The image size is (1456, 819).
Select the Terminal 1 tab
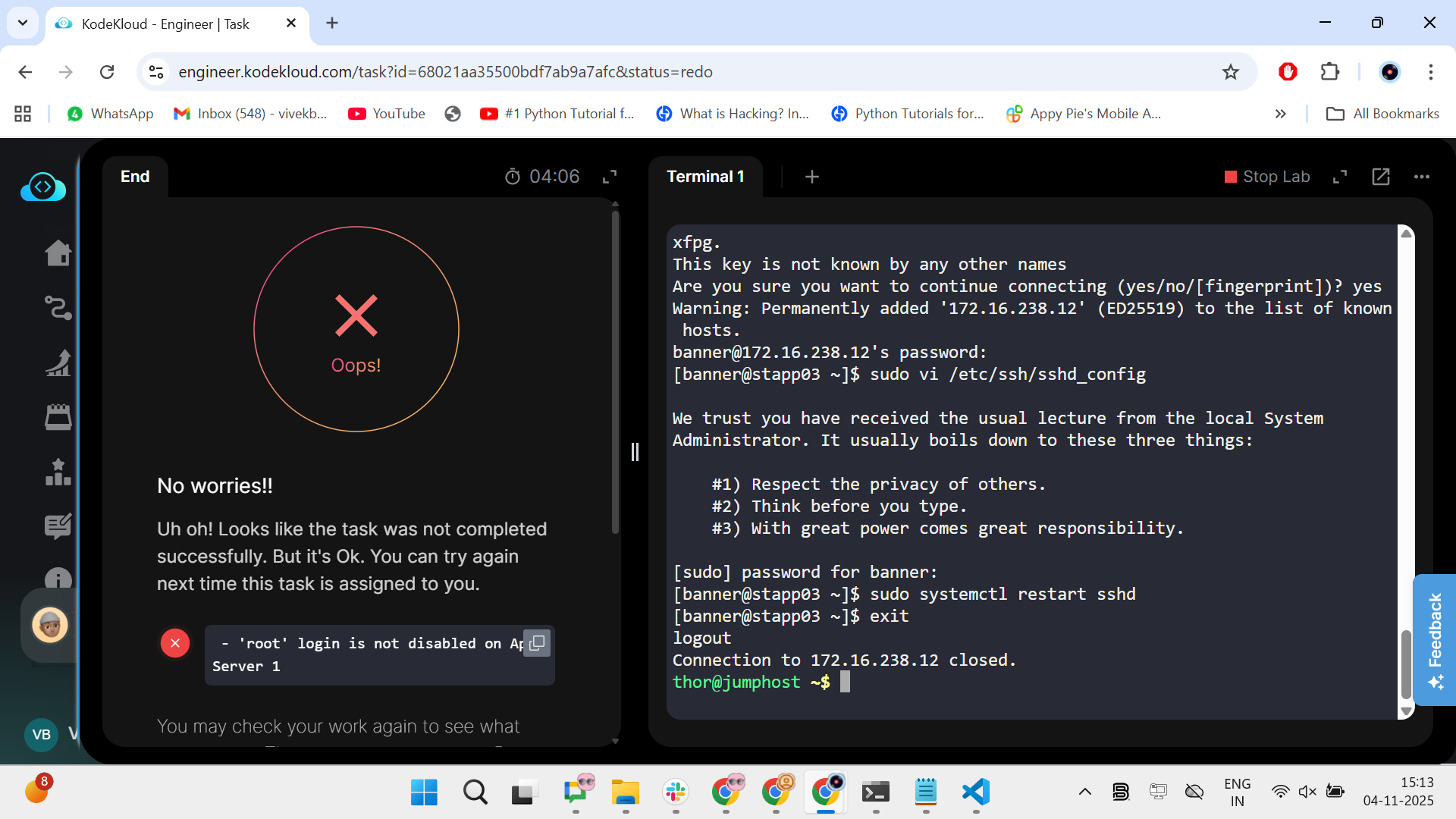click(705, 177)
